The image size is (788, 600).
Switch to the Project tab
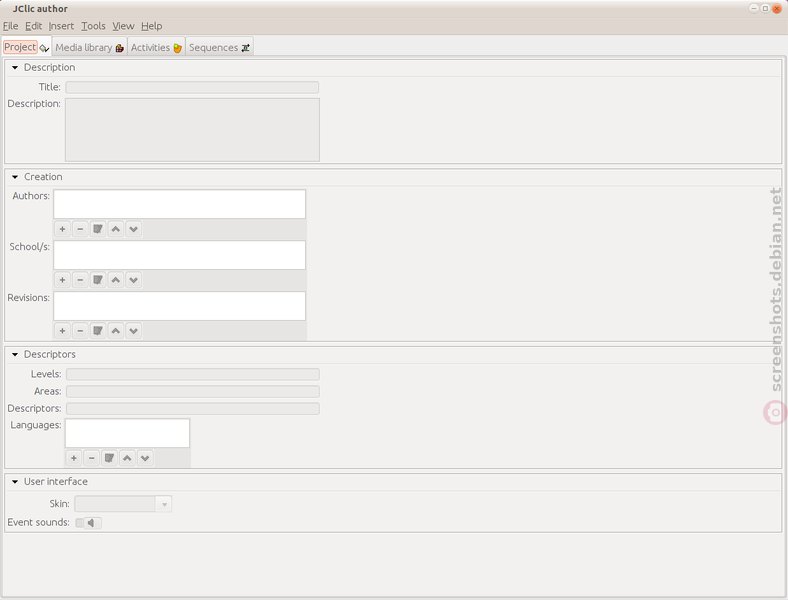point(26,47)
